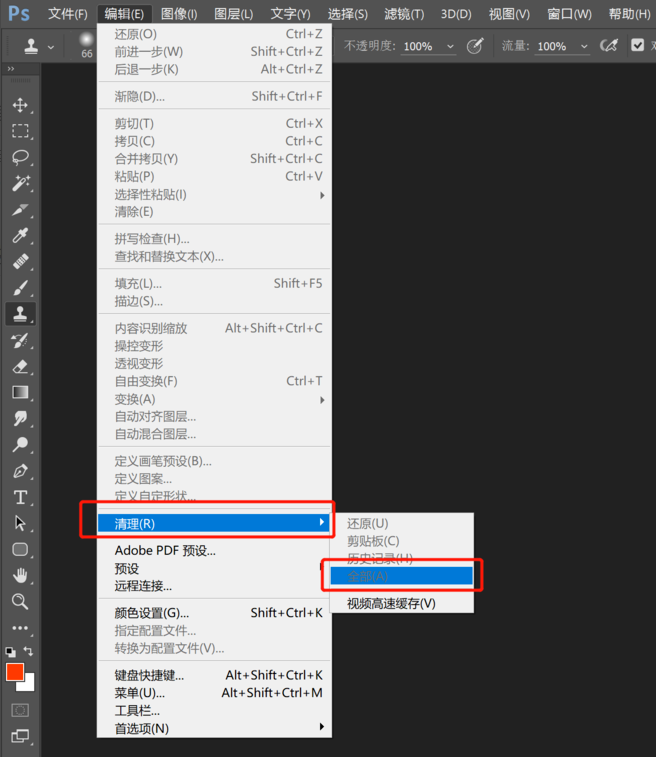The width and height of the screenshot is (656, 757).
Task: Select the Move tool
Action: [x=20, y=105]
